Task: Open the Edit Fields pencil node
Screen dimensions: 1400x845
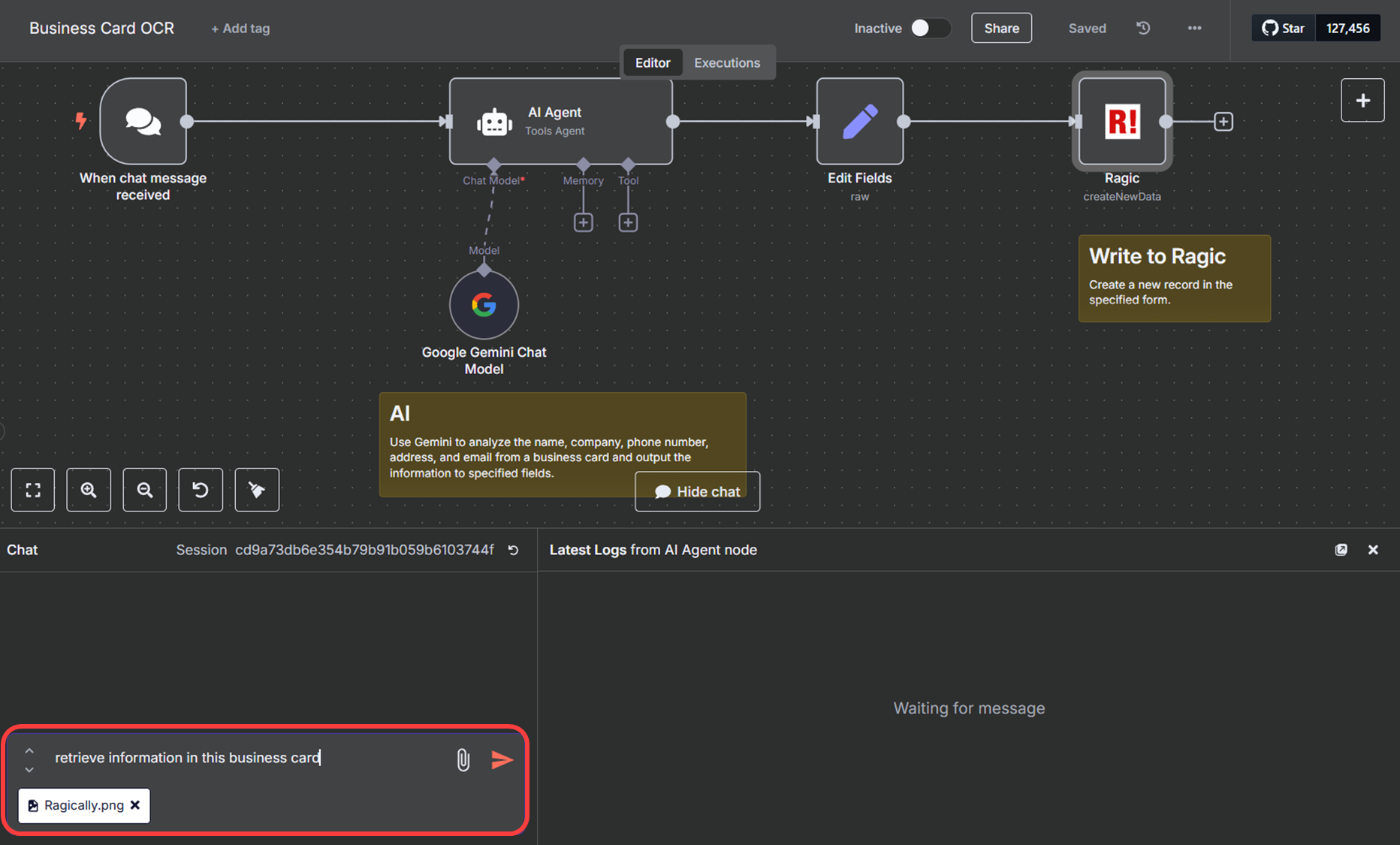Action: pyautogui.click(x=859, y=121)
